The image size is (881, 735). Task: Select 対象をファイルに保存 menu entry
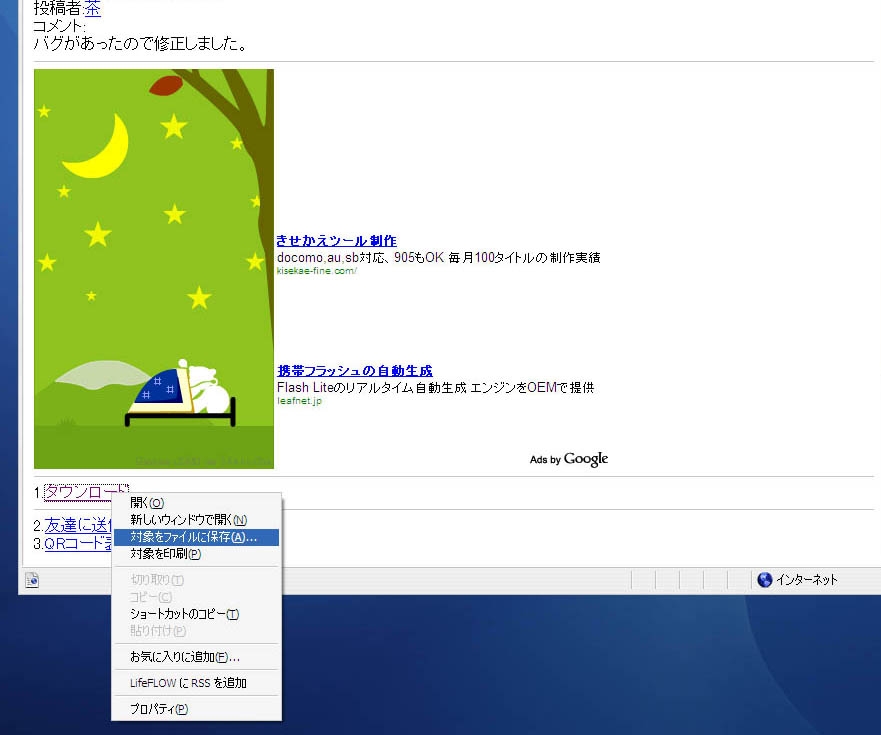[x=193, y=537]
